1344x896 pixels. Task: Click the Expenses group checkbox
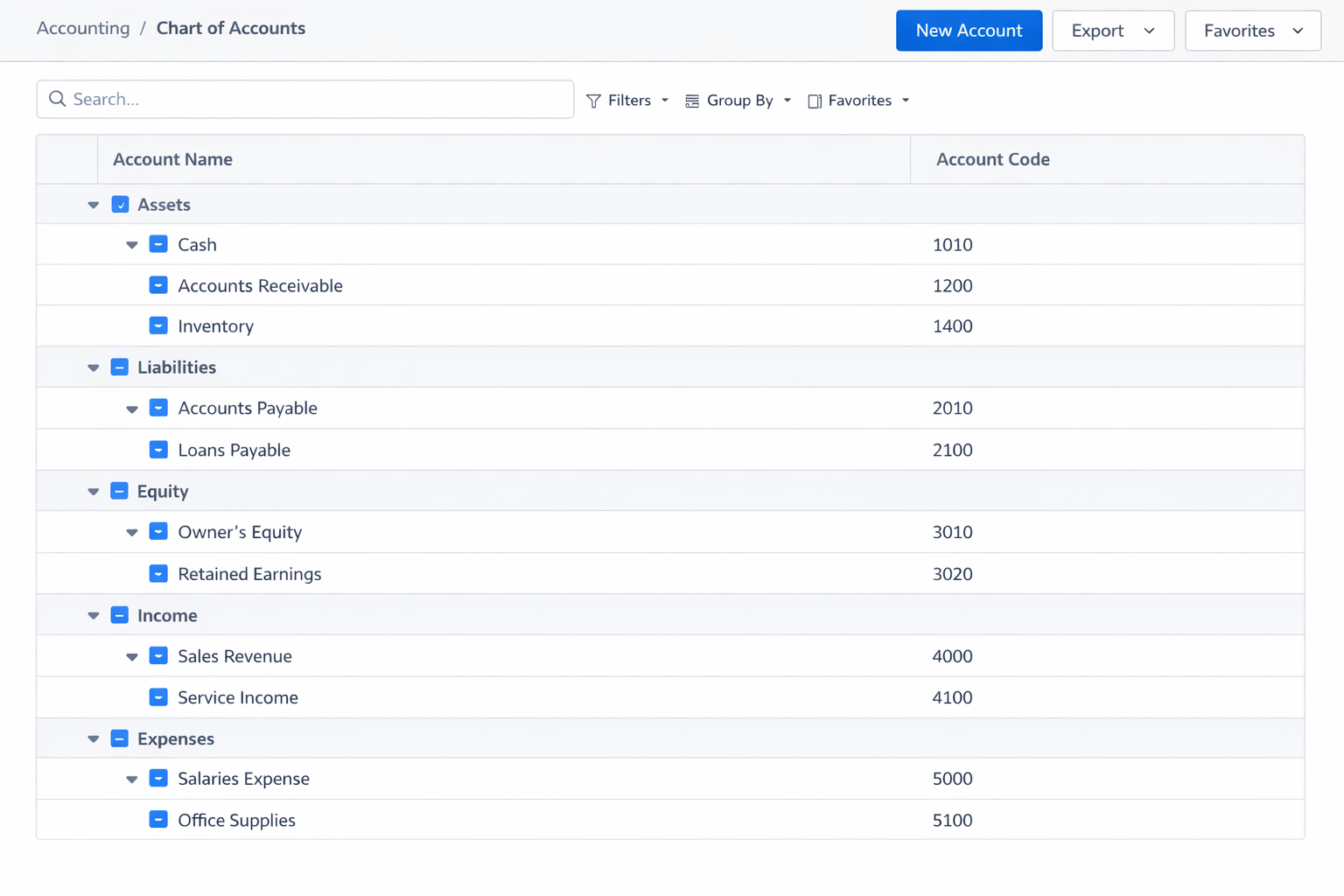120,738
